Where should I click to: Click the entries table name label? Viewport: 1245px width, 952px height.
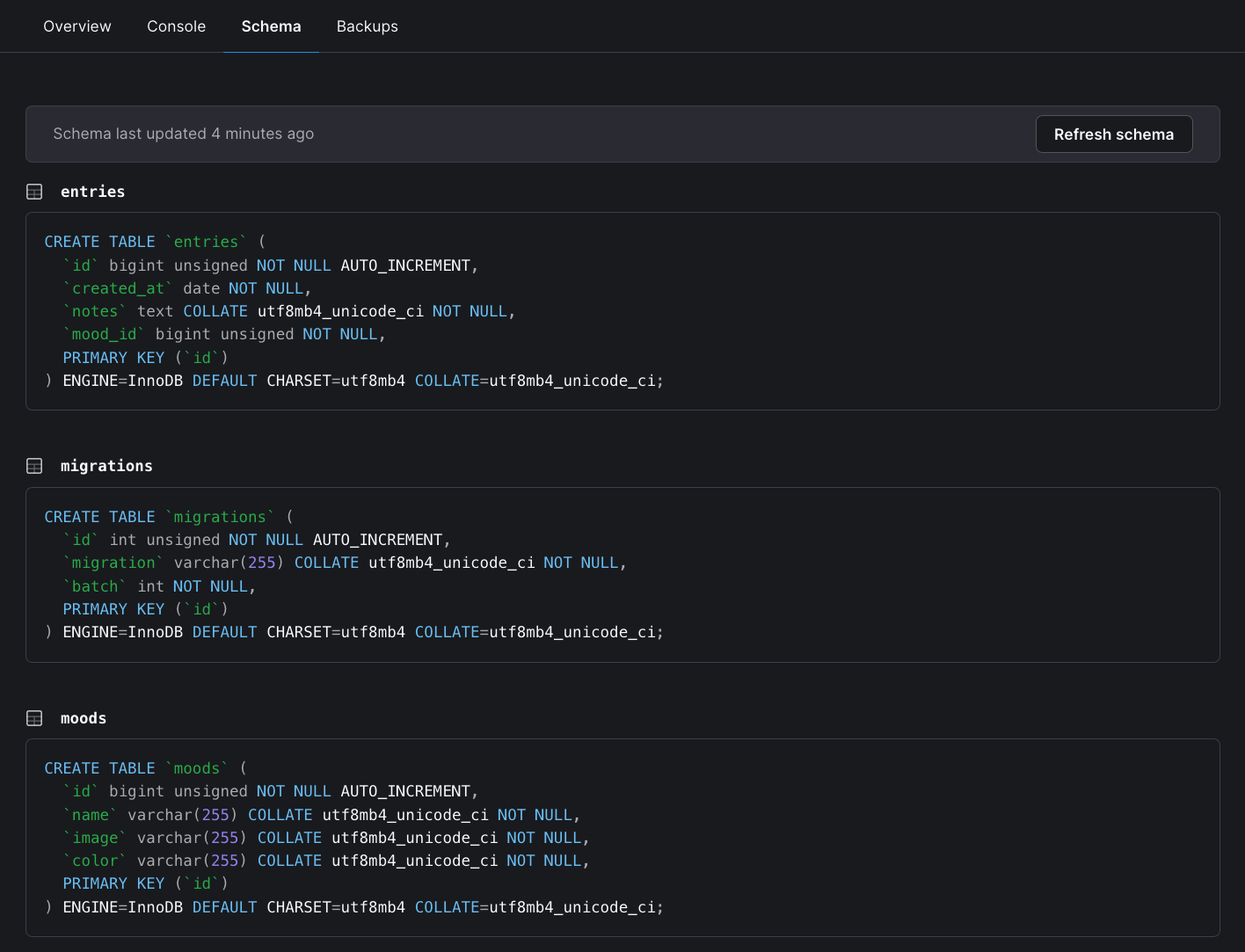click(92, 191)
